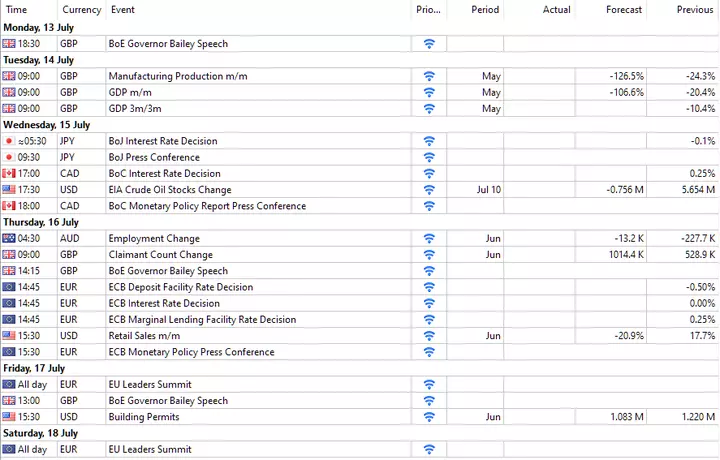Image resolution: width=720 pixels, height=460 pixels.
Task: Click the priority icon for BoJ Interest Rate Decision
Action: (429, 141)
